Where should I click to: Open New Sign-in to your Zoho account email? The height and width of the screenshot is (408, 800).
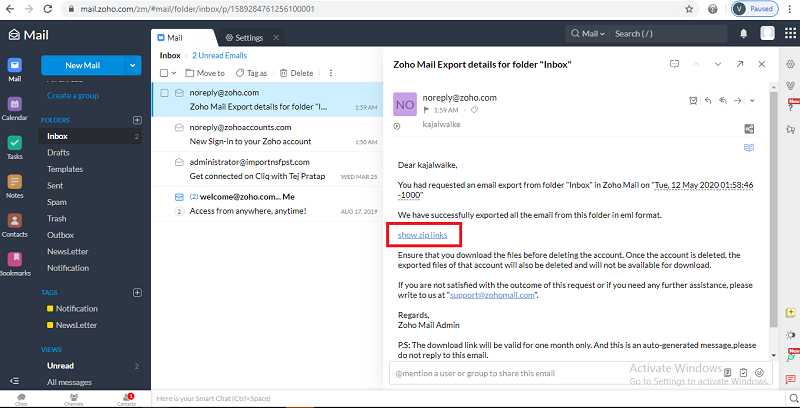[x=267, y=135]
